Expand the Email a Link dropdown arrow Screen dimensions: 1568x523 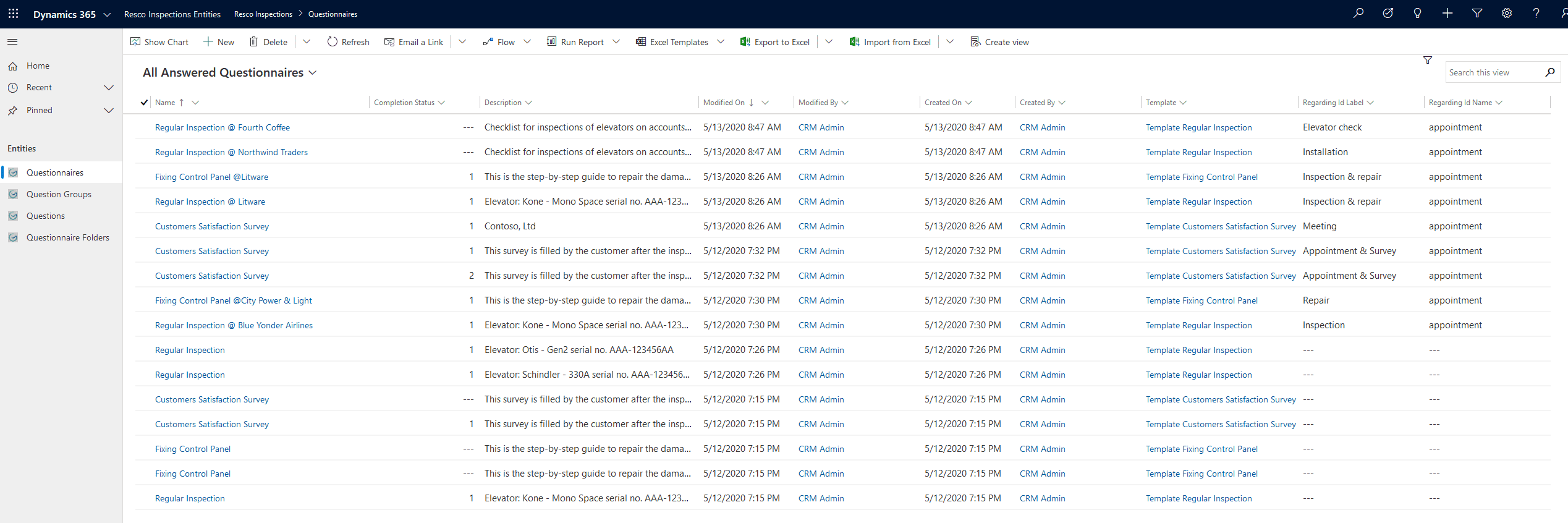point(462,42)
